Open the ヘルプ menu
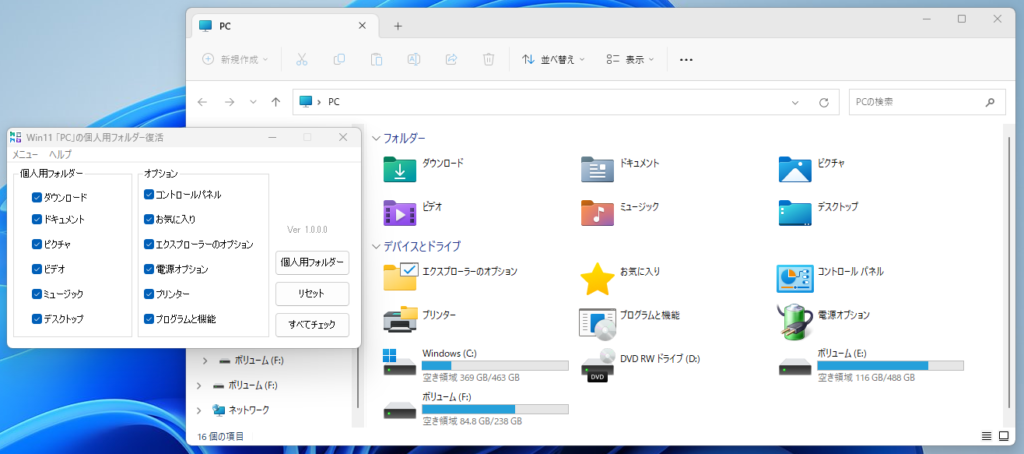 (x=60, y=155)
